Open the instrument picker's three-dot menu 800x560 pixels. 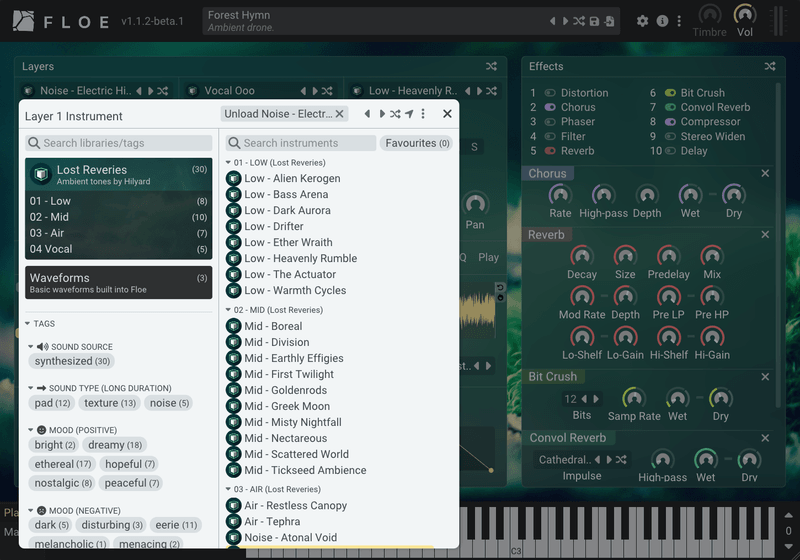(423, 114)
